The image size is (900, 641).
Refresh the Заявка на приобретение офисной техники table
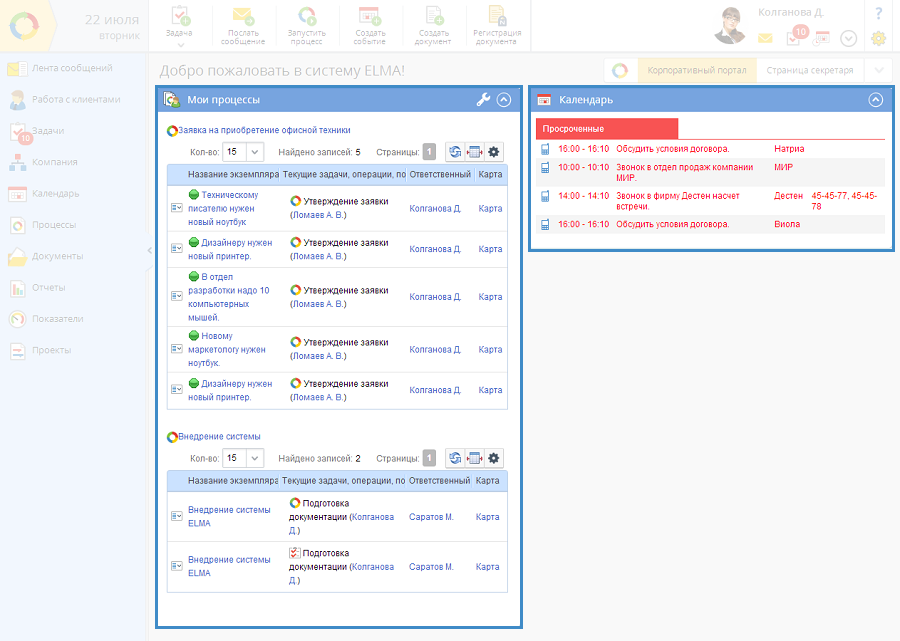click(x=455, y=152)
